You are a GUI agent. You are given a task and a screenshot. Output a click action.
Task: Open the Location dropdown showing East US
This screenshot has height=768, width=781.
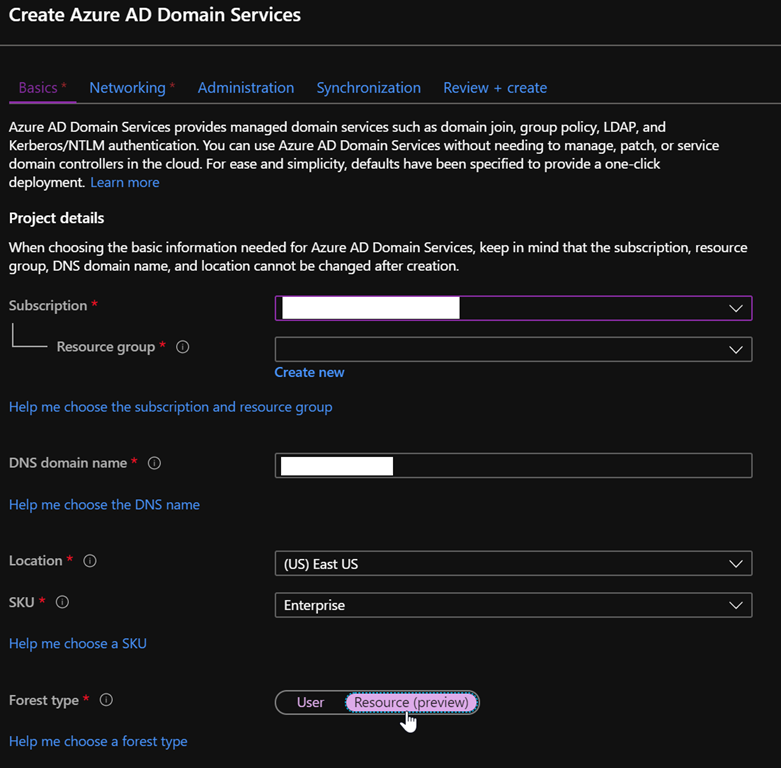click(512, 564)
